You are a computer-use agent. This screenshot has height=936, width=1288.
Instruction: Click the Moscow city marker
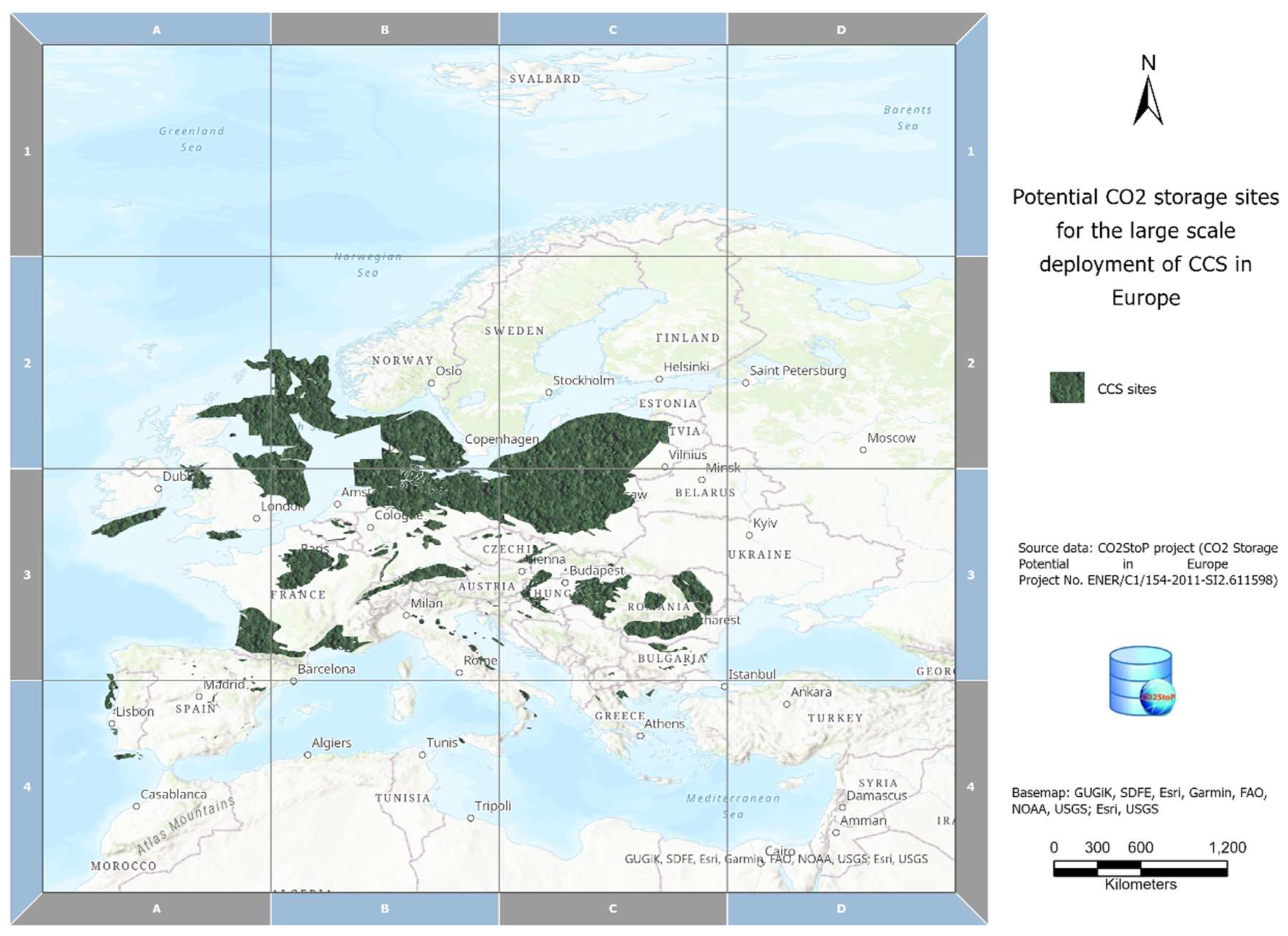pyautogui.click(x=863, y=450)
